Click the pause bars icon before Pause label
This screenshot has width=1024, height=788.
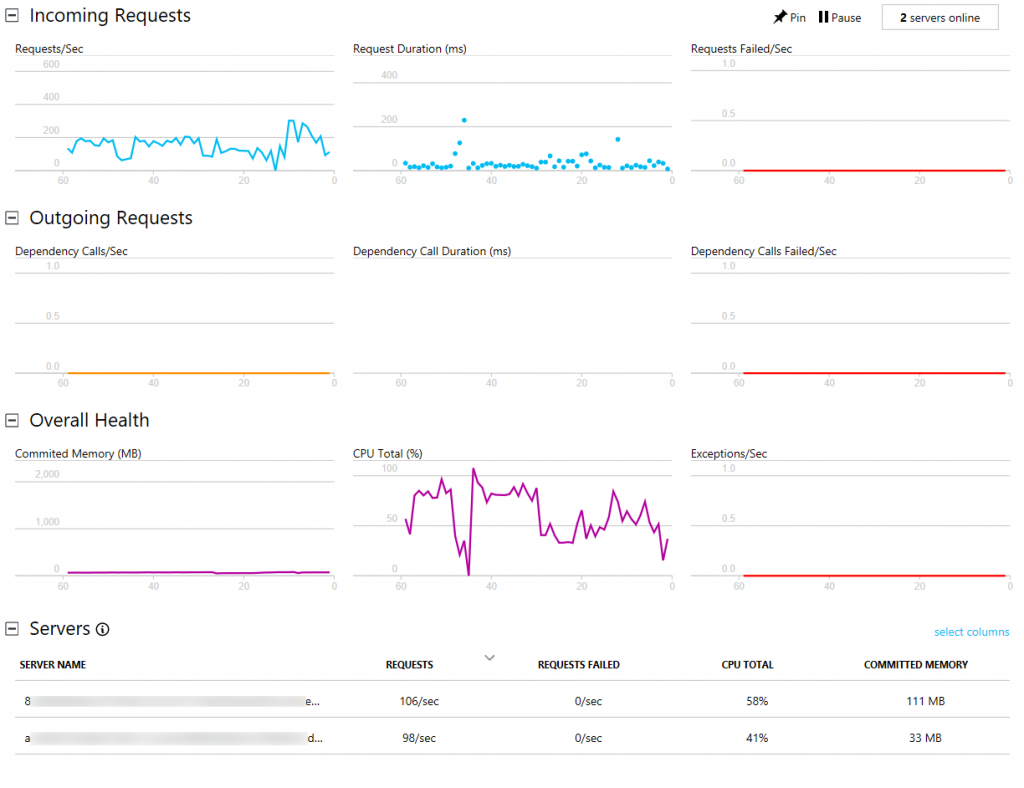(x=824, y=16)
